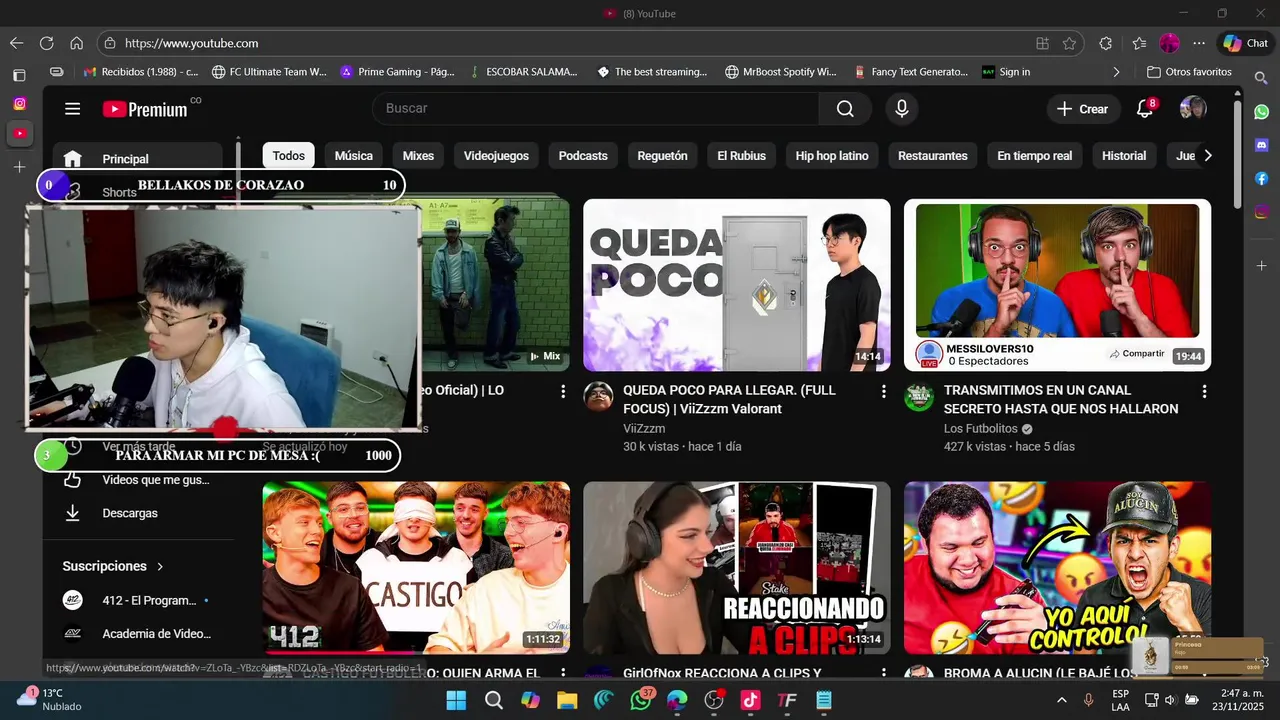Open the Facebook icon in the Edge sidebar
The image size is (1280, 720).
click(1261, 178)
